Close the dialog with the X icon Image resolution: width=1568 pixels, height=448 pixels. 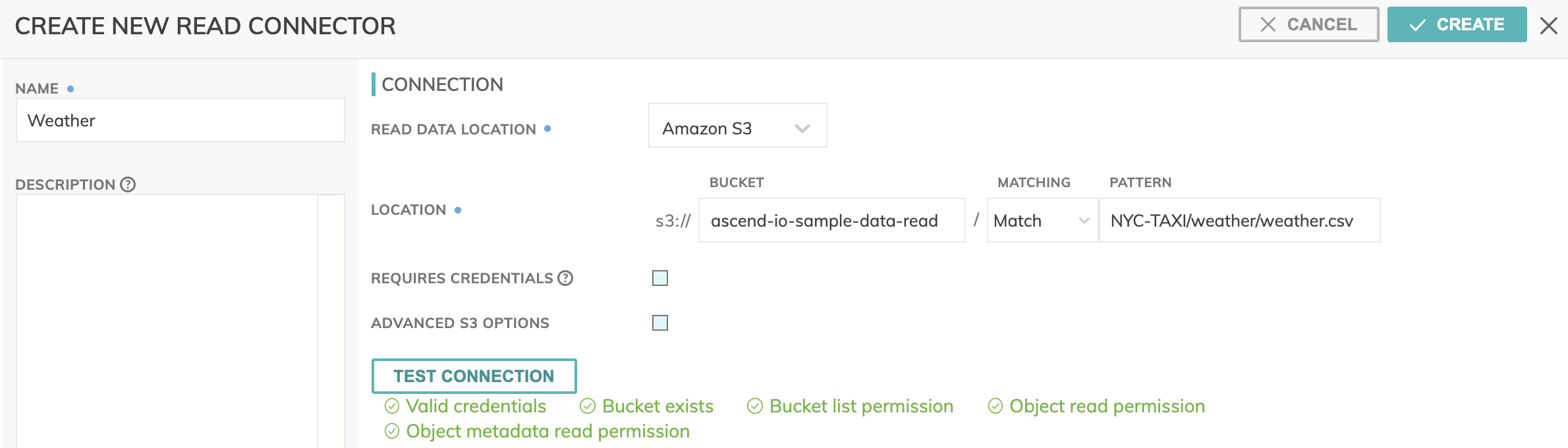point(1549,26)
